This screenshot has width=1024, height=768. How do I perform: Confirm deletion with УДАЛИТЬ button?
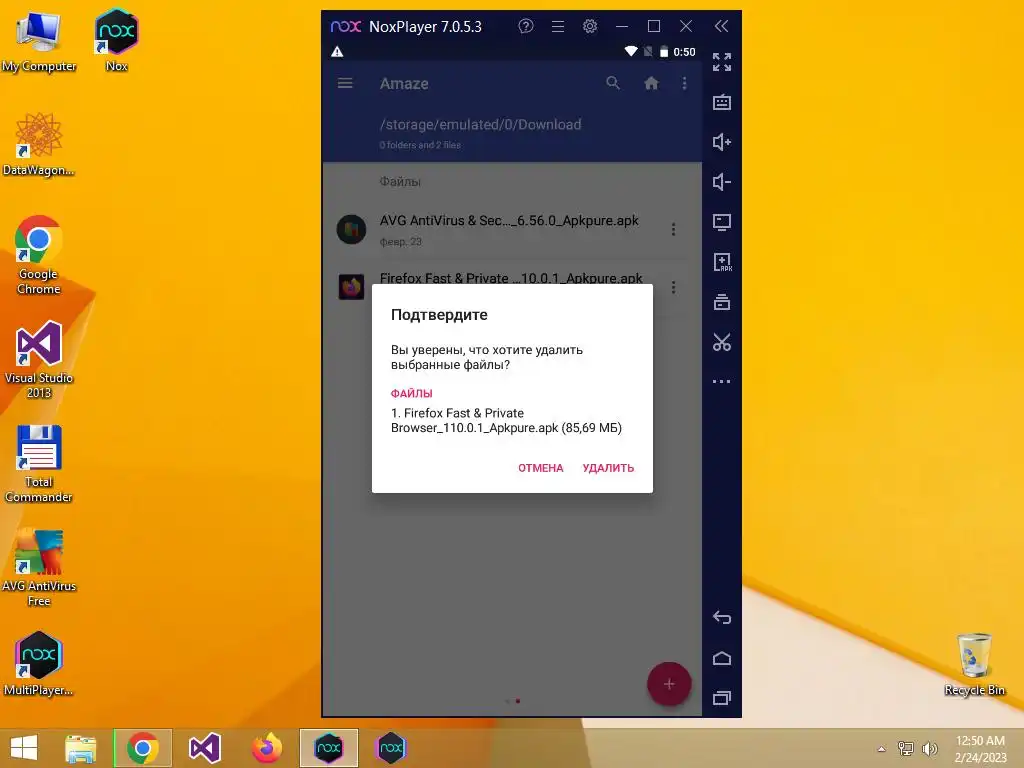[x=608, y=468]
